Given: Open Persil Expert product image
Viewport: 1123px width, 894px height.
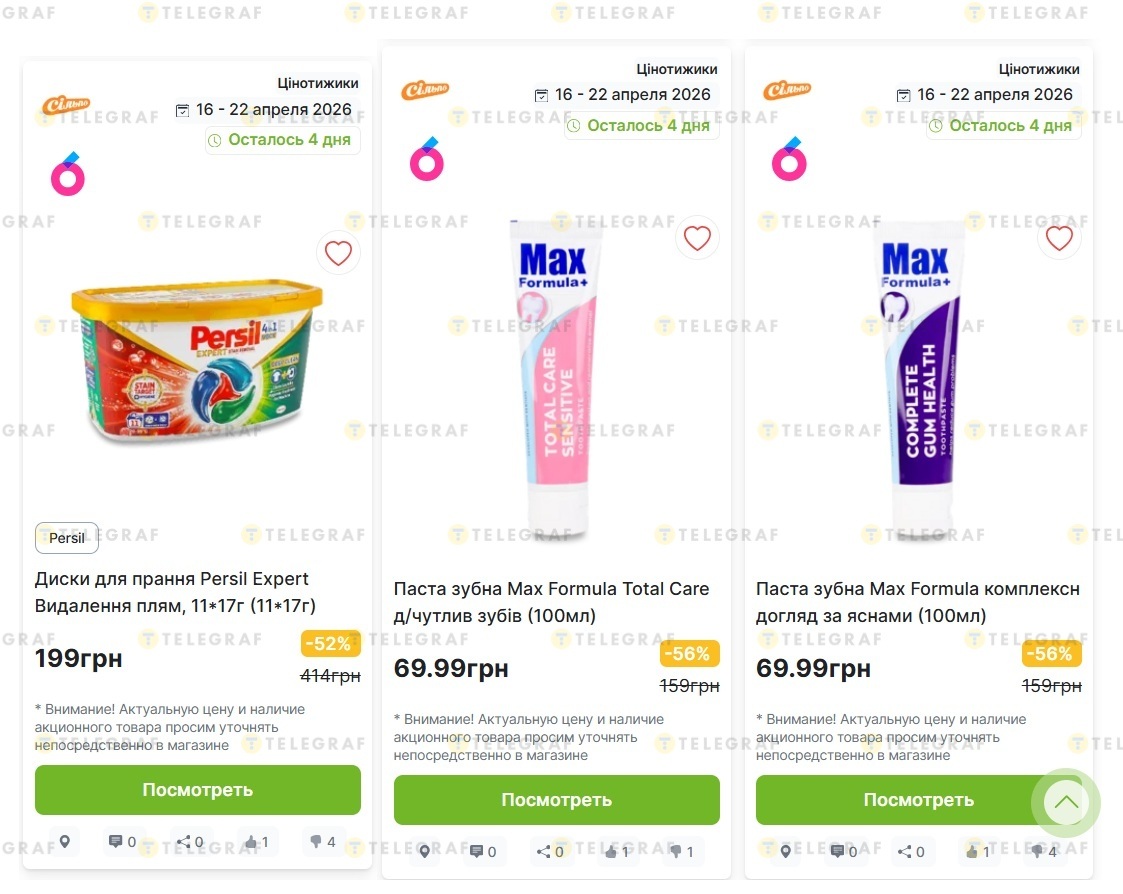Looking at the screenshot, I should pyautogui.click(x=197, y=360).
